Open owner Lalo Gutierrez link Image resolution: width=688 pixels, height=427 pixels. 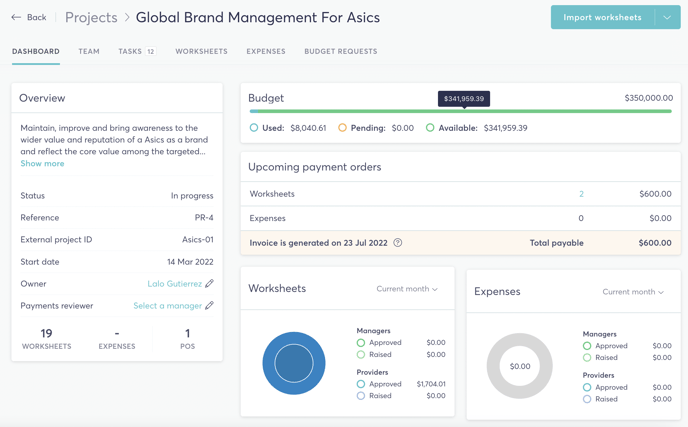175,283
